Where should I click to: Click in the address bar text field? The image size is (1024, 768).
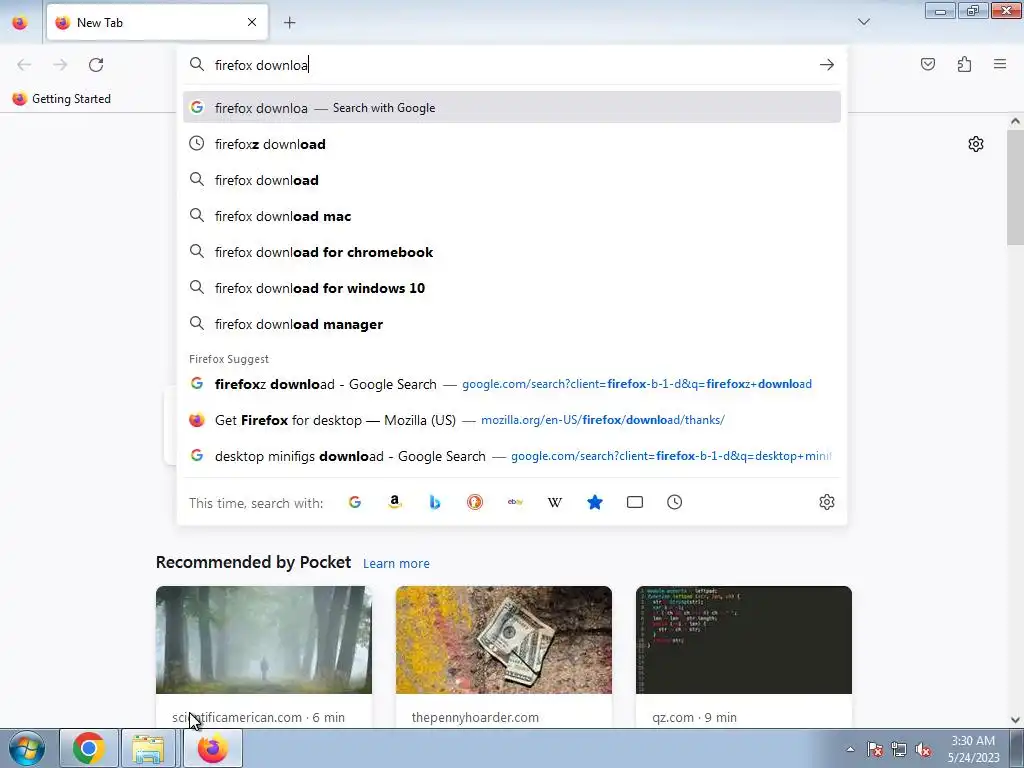click(511, 65)
